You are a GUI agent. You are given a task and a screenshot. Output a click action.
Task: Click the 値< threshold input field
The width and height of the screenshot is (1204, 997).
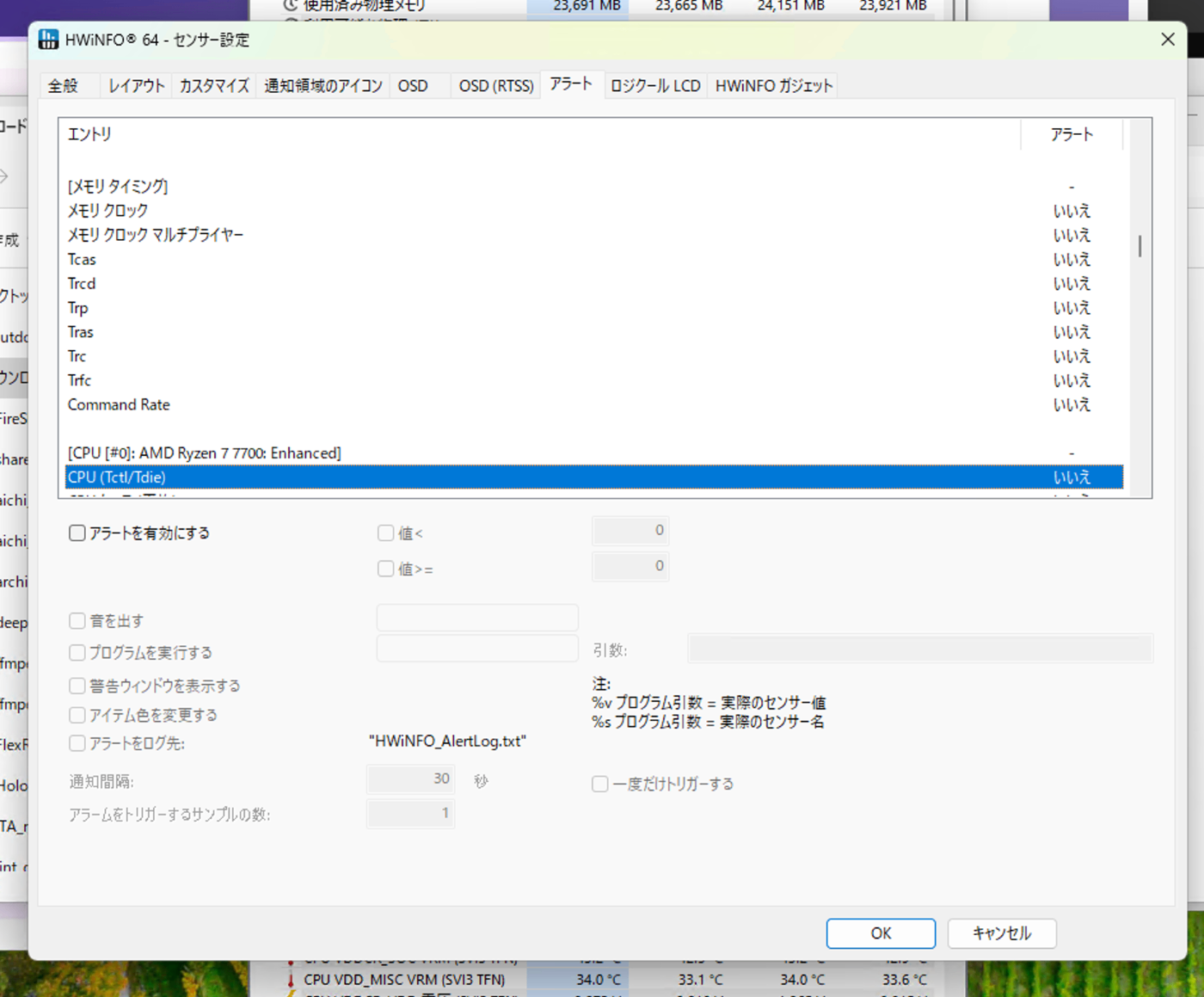[630, 531]
